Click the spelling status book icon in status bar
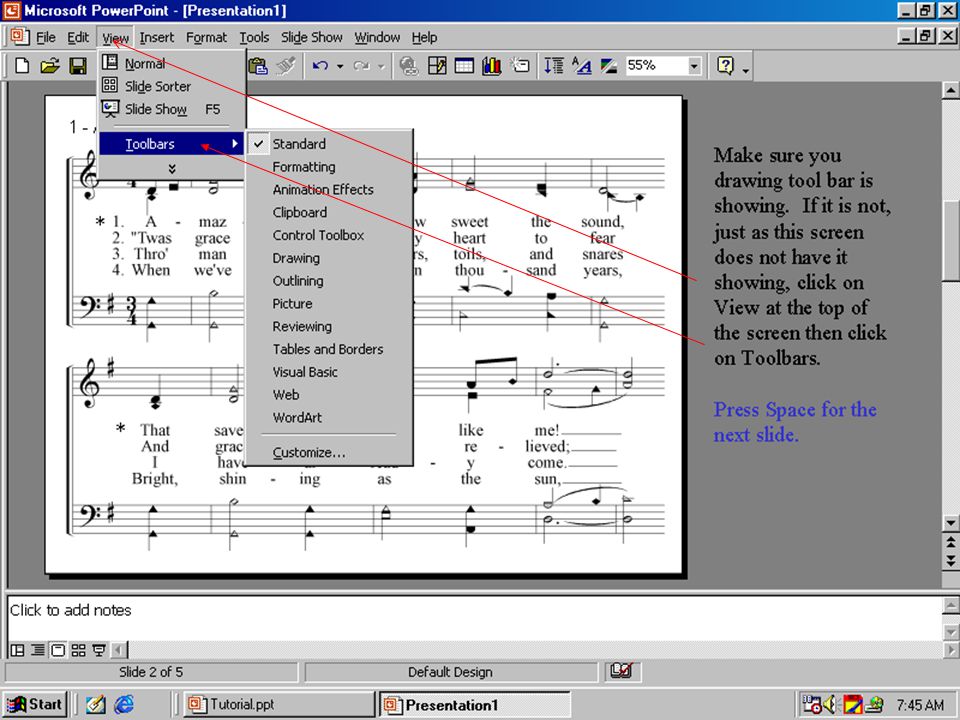 tap(621, 671)
